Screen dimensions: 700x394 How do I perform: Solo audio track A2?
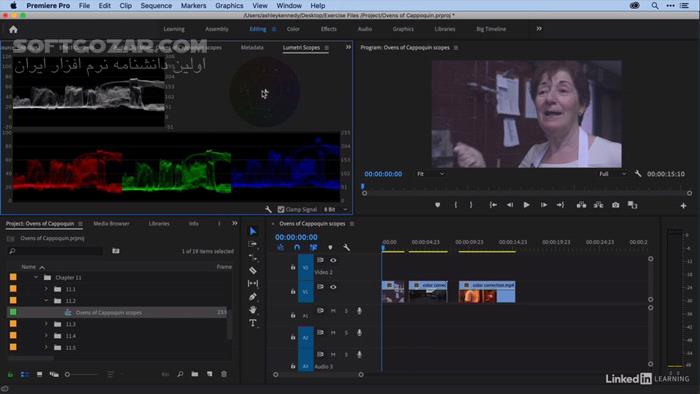[x=346, y=332]
